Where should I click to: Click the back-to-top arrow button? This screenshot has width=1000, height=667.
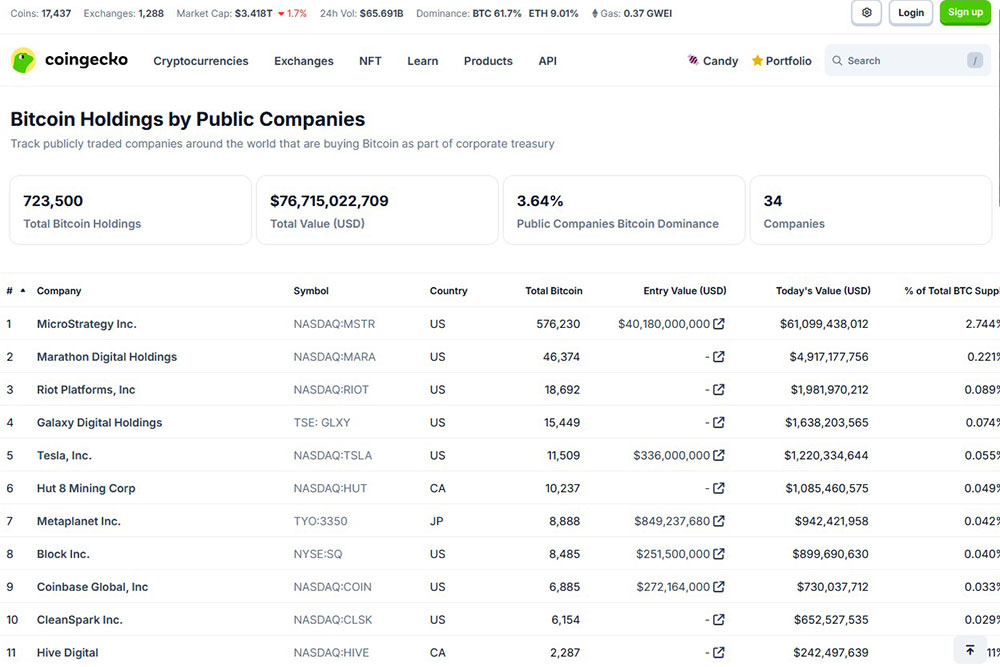click(970, 650)
